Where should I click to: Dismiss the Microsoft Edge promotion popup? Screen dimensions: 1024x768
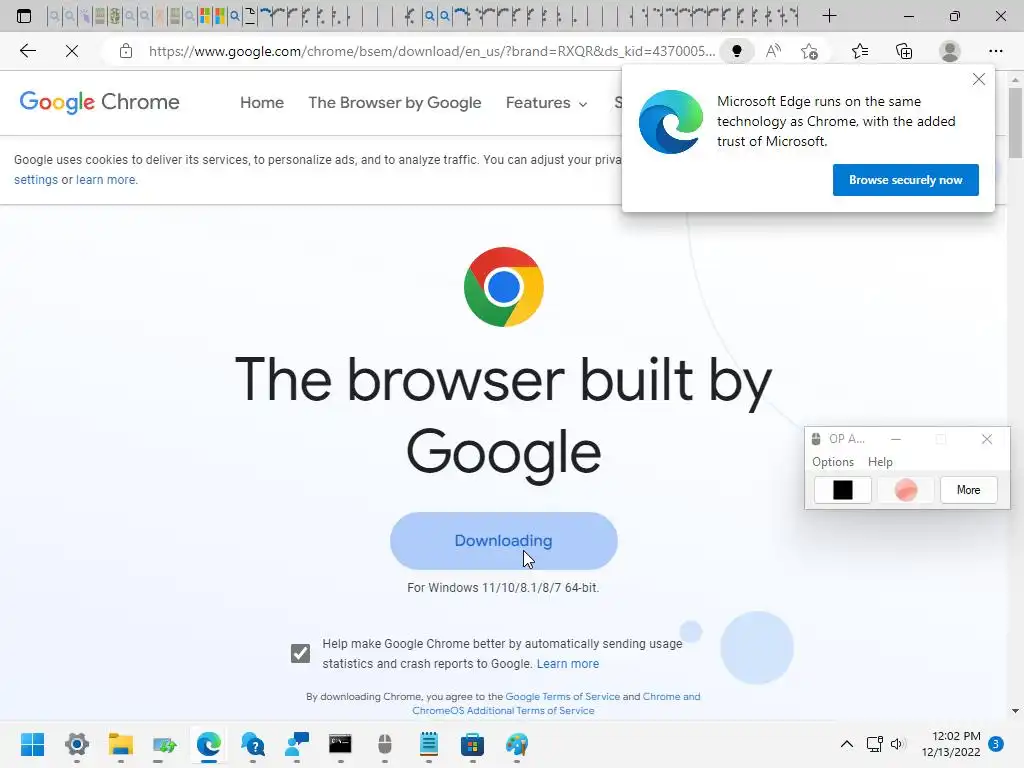(978, 80)
